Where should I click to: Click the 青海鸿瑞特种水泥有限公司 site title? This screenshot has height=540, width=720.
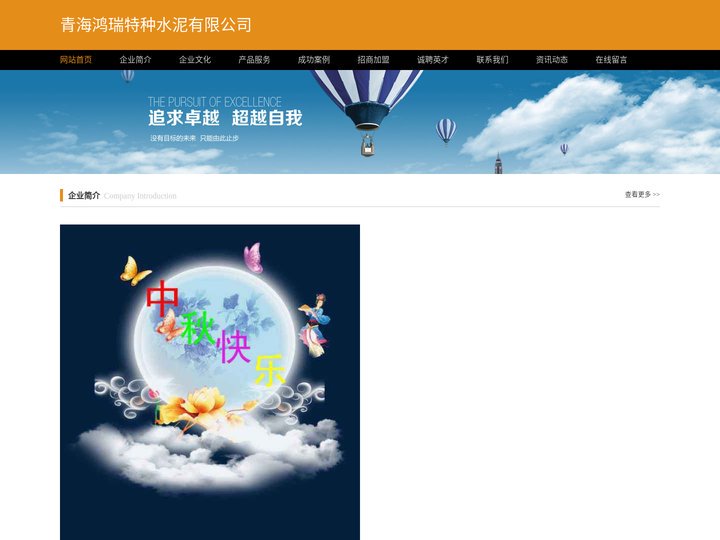point(156,25)
